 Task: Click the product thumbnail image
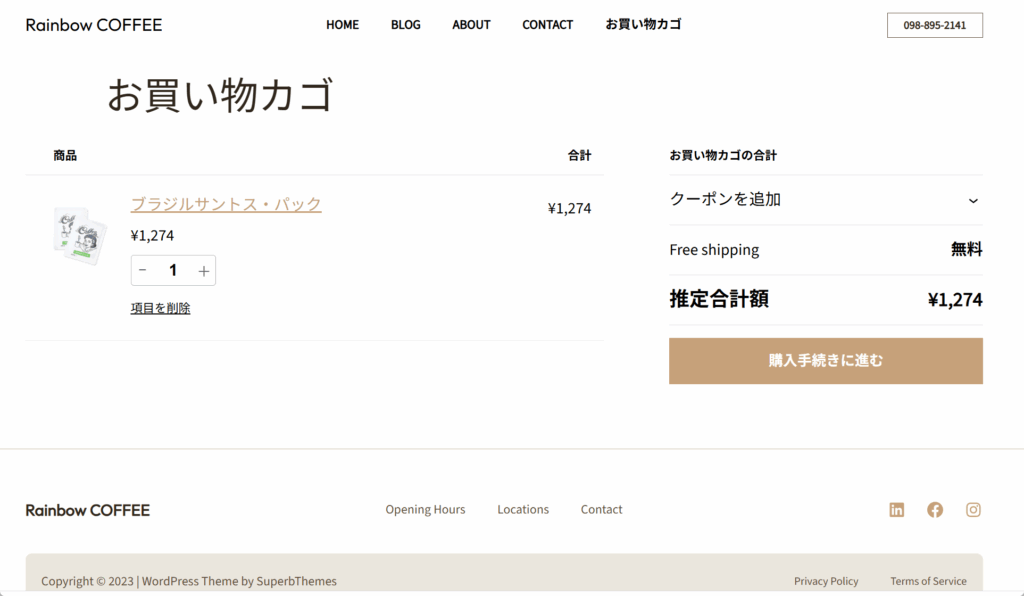80,236
